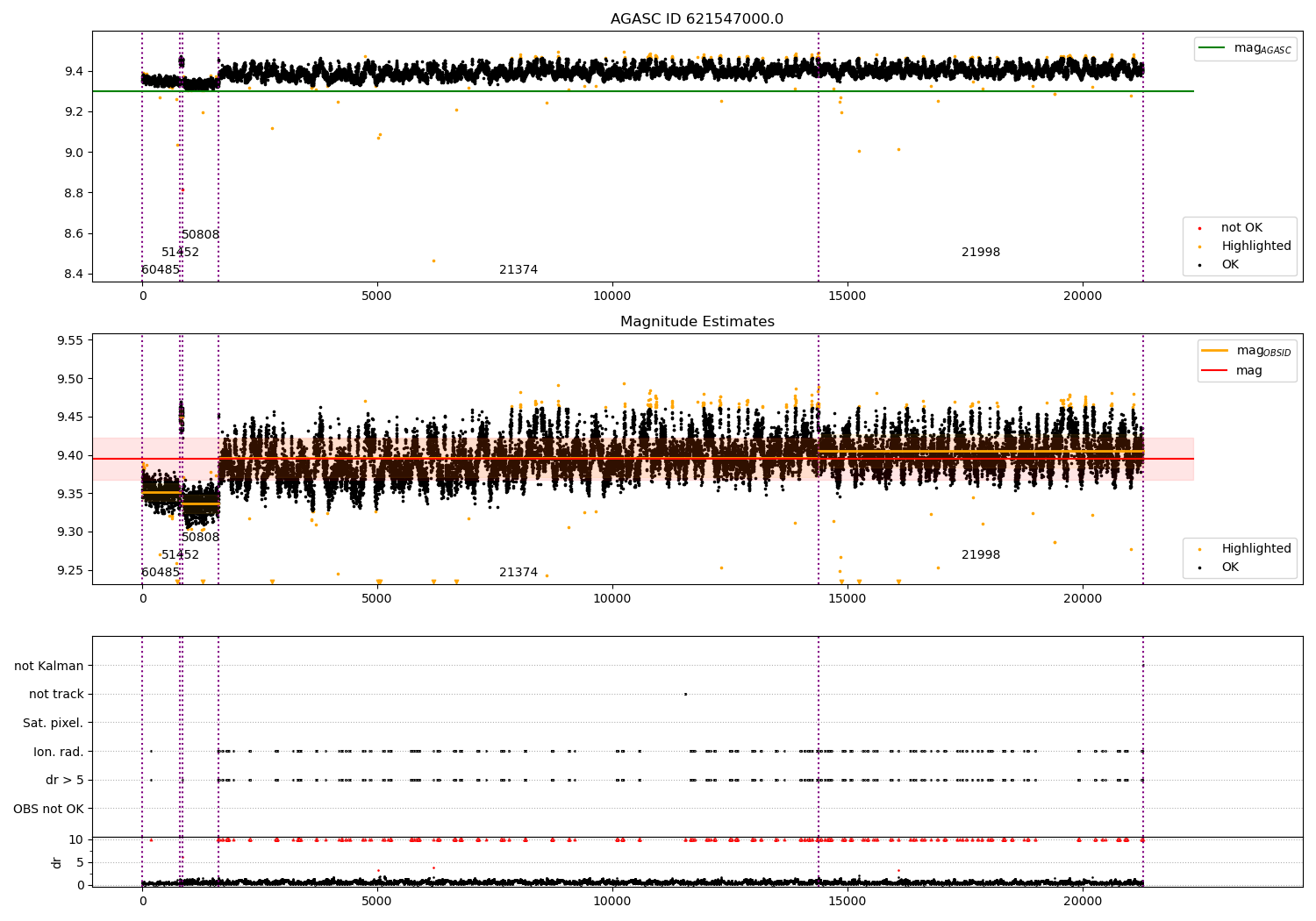Click the orange mag OBSID legend line
This screenshot has width=1316, height=921.
tap(1216, 351)
